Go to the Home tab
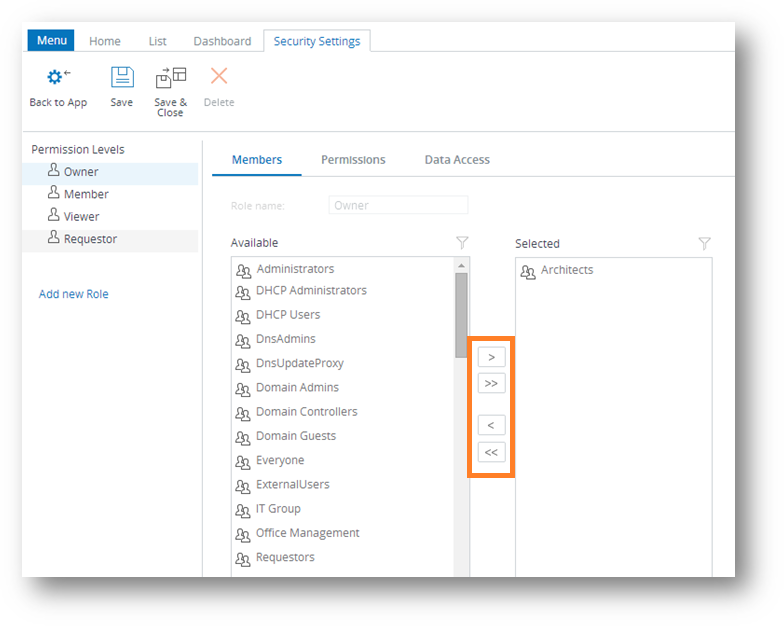Viewport: 784px width, 626px height. pos(105,41)
